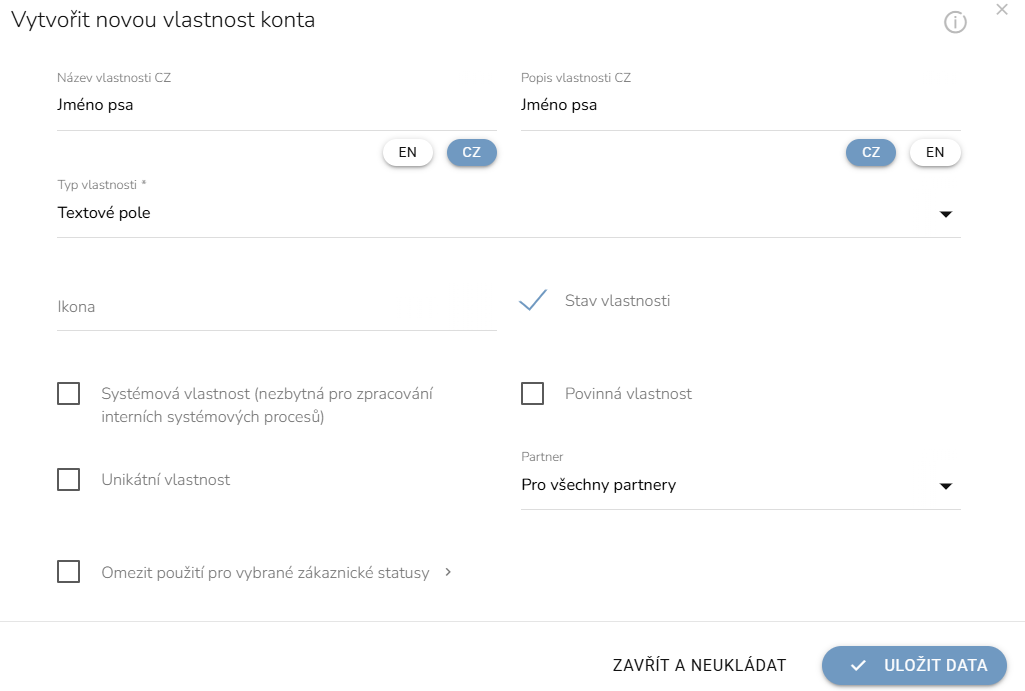Tick the Unikátní vlastnost checkbox
1025x691 pixels.
[69, 479]
